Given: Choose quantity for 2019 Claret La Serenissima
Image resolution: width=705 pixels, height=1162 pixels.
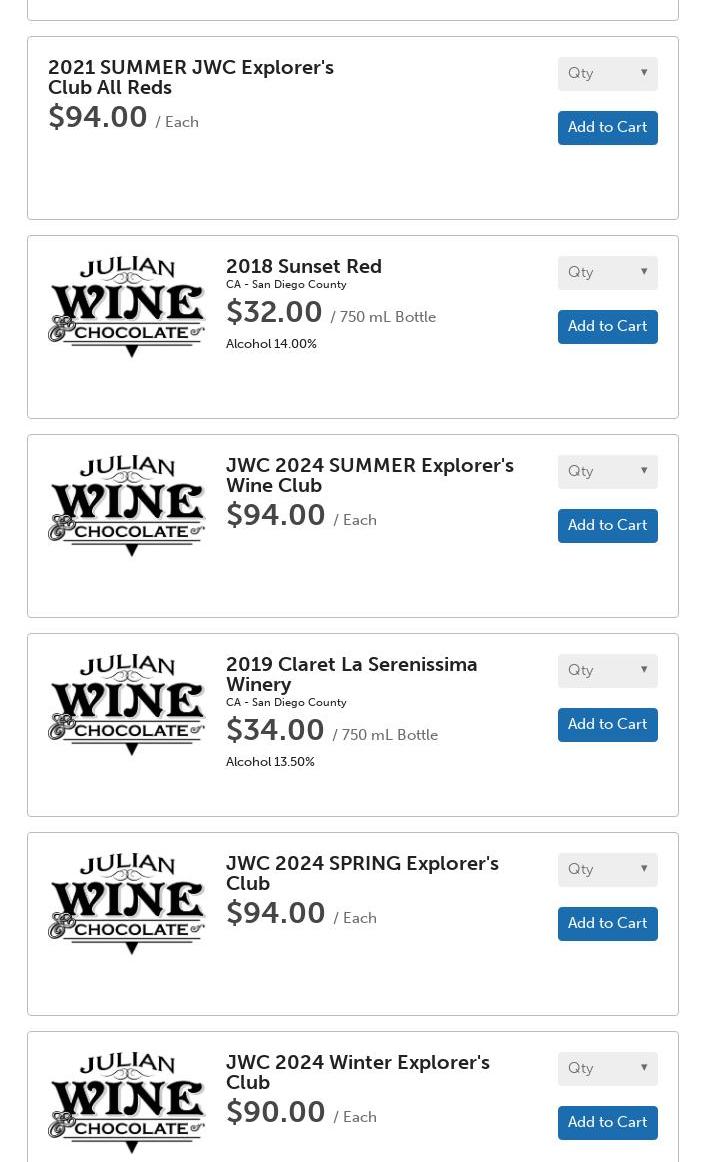Looking at the screenshot, I should 607,671.
